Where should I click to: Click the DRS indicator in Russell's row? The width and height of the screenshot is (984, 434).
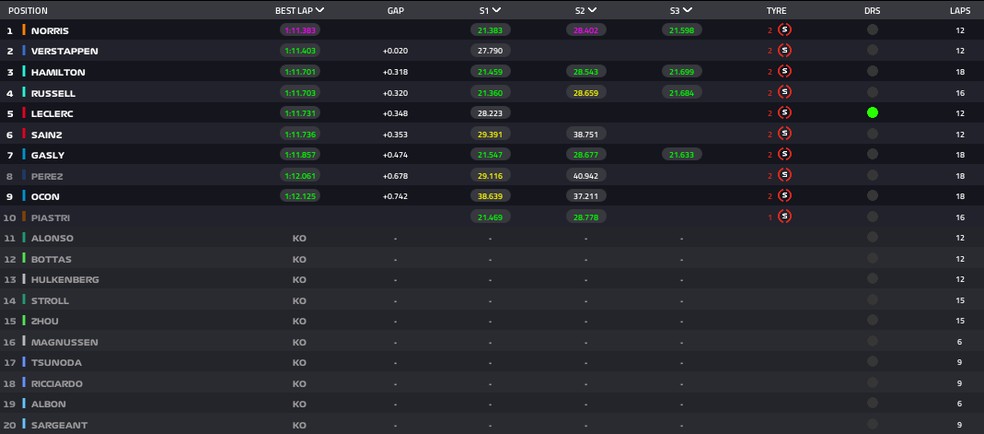(x=873, y=93)
